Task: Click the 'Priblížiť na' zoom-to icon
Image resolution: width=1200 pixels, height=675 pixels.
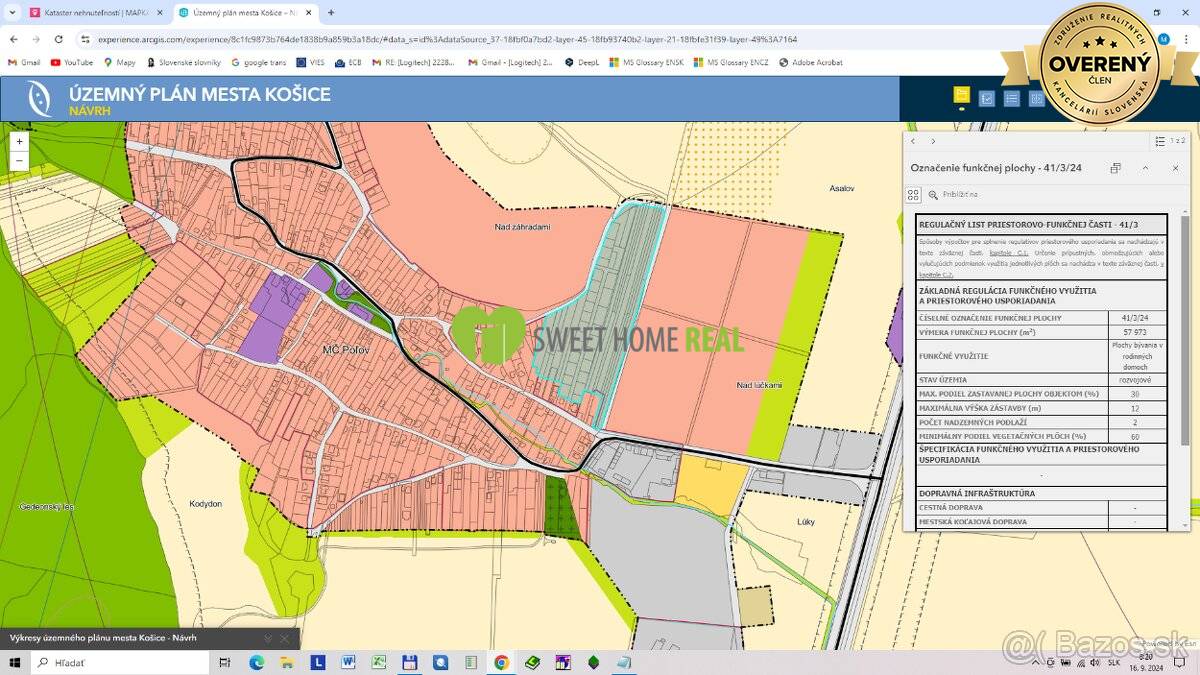Action: point(933,195)
